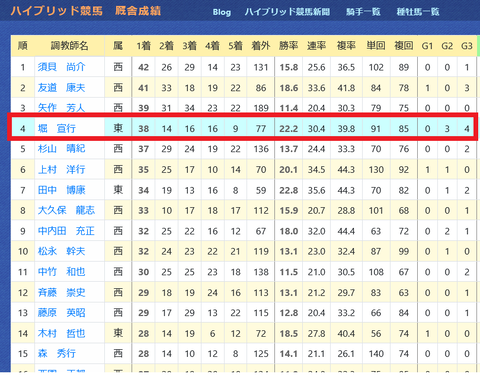The height and width of the screenshot is (380, 480).
Task: Open the Blog link in header
Action: pos(222,12)
